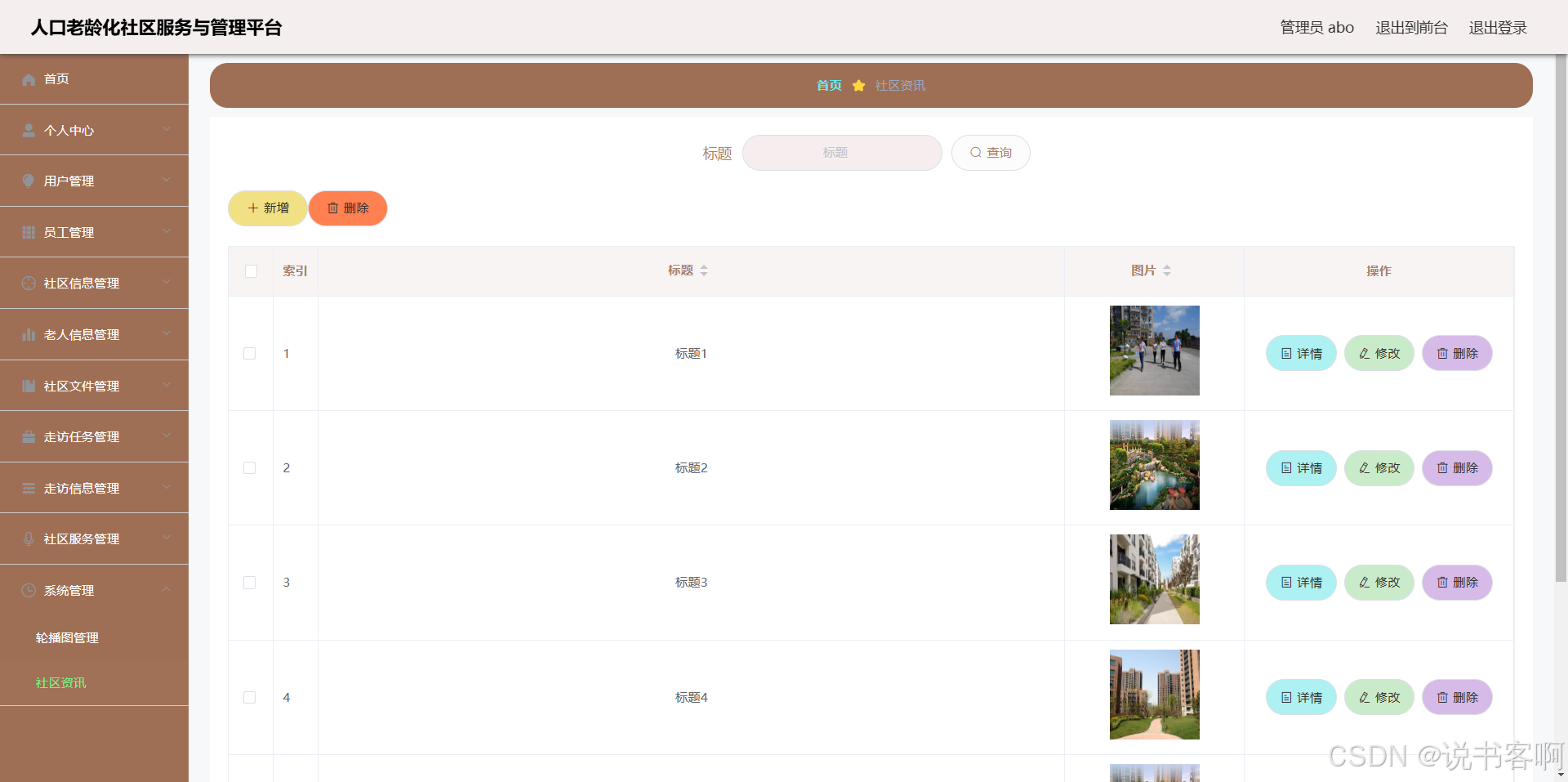Click 删除 for row 标题4
This screenshot has height=782, width=1568.
coord(1458,698)
